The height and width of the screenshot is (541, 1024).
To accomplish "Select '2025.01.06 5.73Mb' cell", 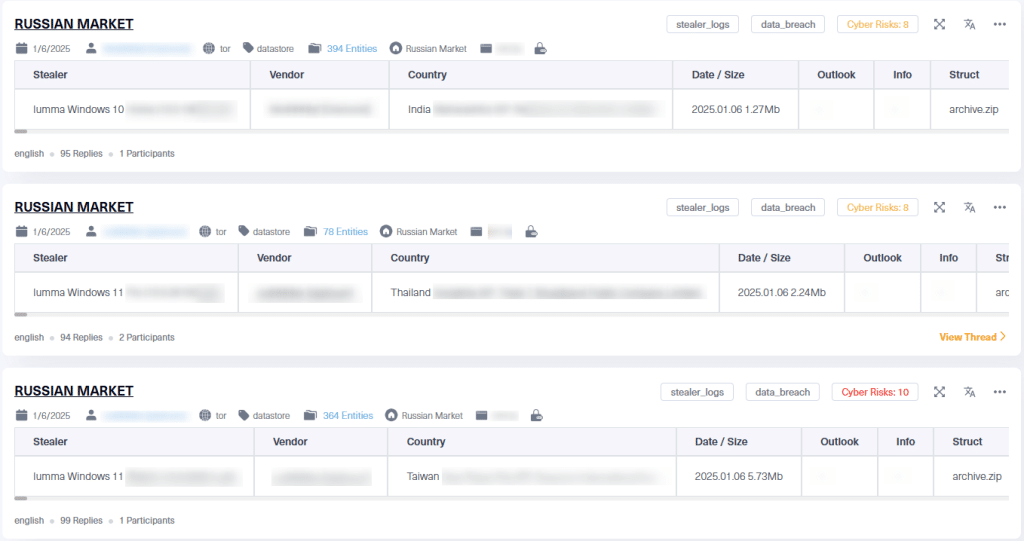I will [x=739, y=476].
